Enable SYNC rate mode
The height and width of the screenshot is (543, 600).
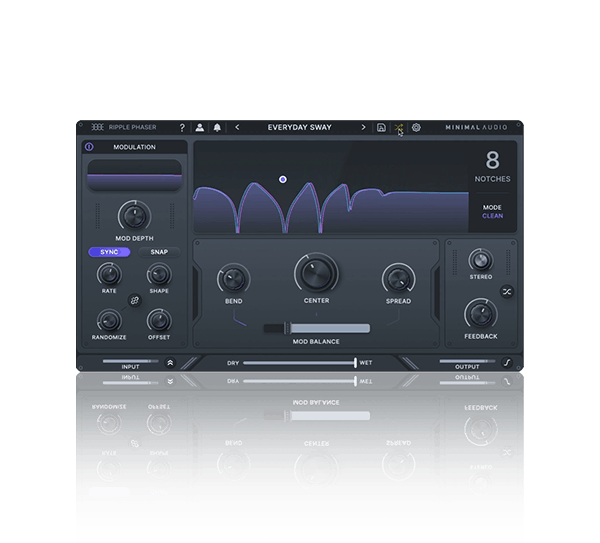click(x=109, y=252)
